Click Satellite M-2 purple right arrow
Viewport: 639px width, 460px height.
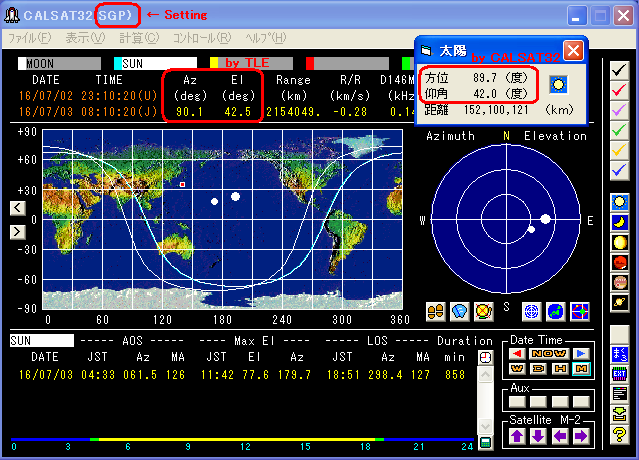click(x=581, y=436)
